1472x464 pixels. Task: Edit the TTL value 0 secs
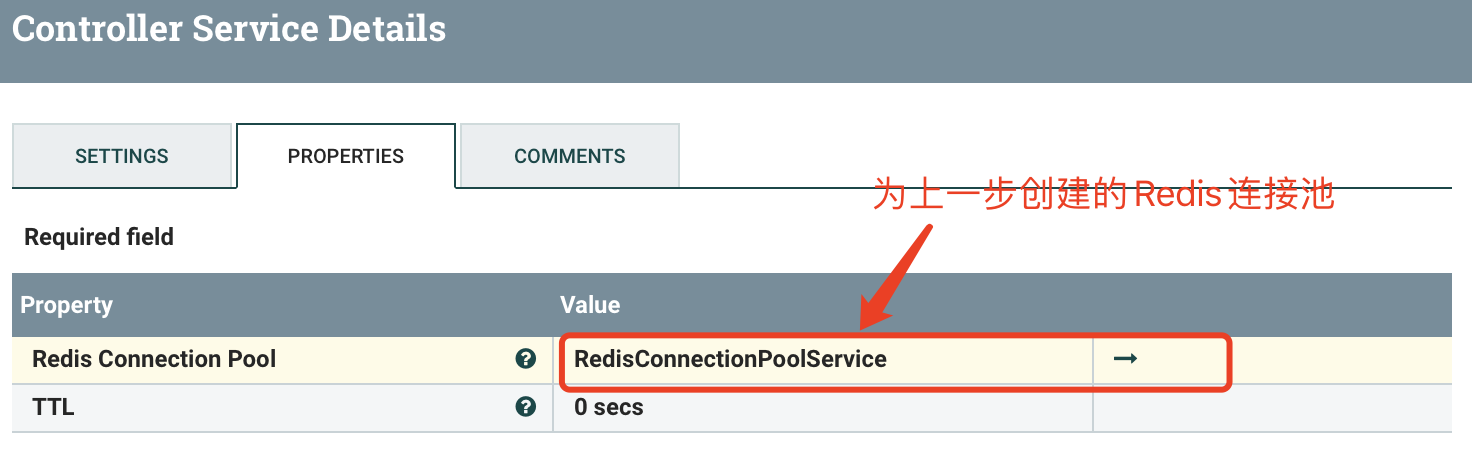(823, 408)
